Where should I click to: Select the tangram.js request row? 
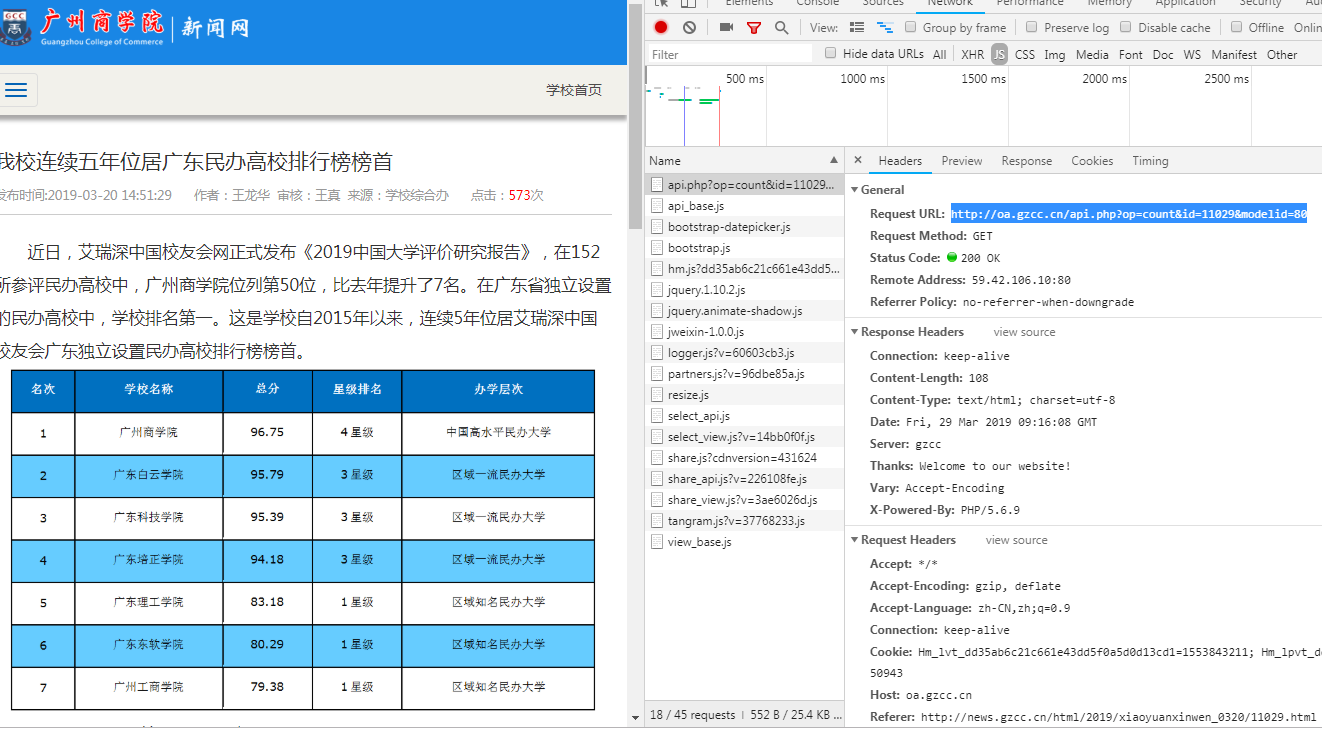click(x=745, y=521)
